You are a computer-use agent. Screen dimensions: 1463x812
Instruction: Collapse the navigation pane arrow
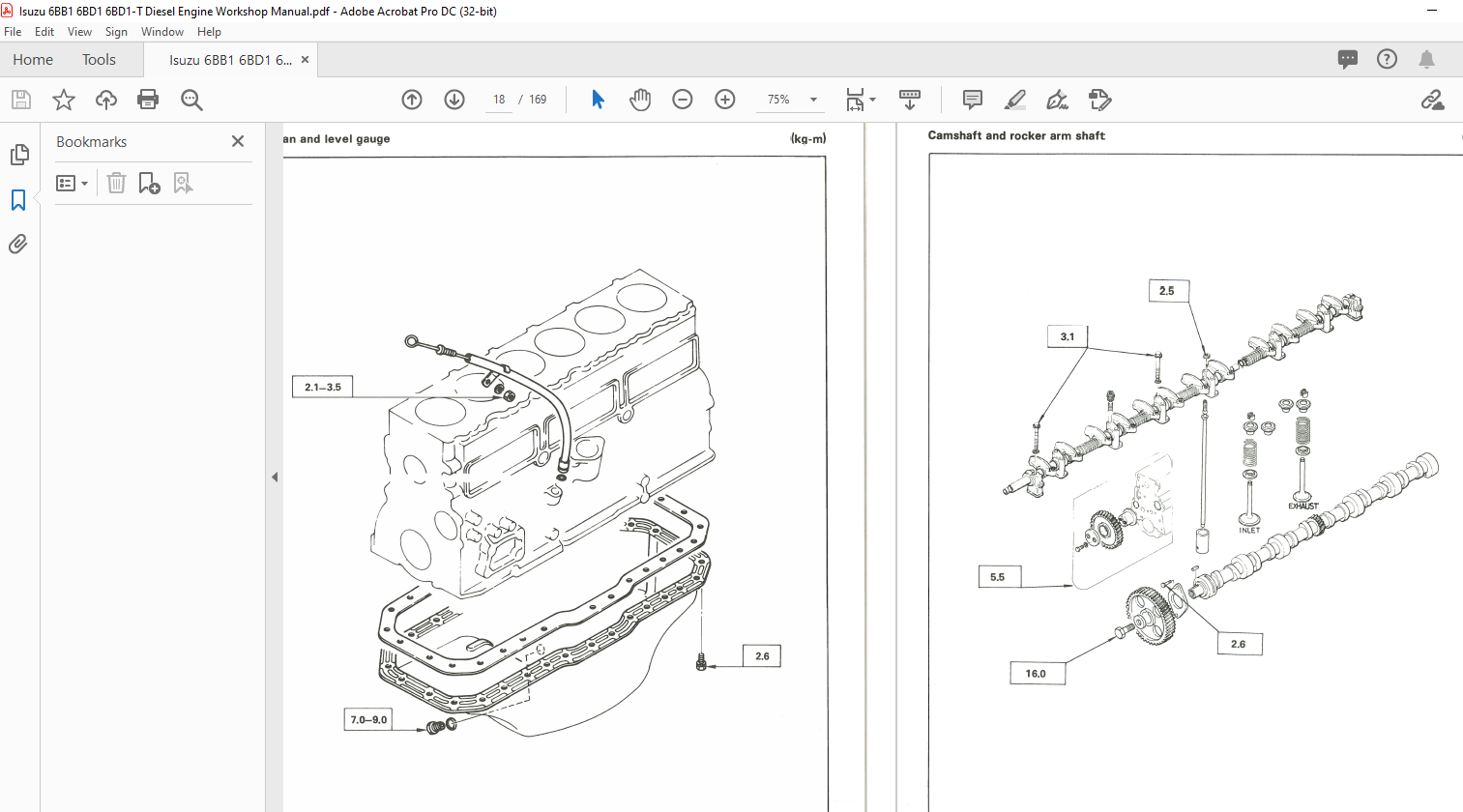click(x=275, y=477)
